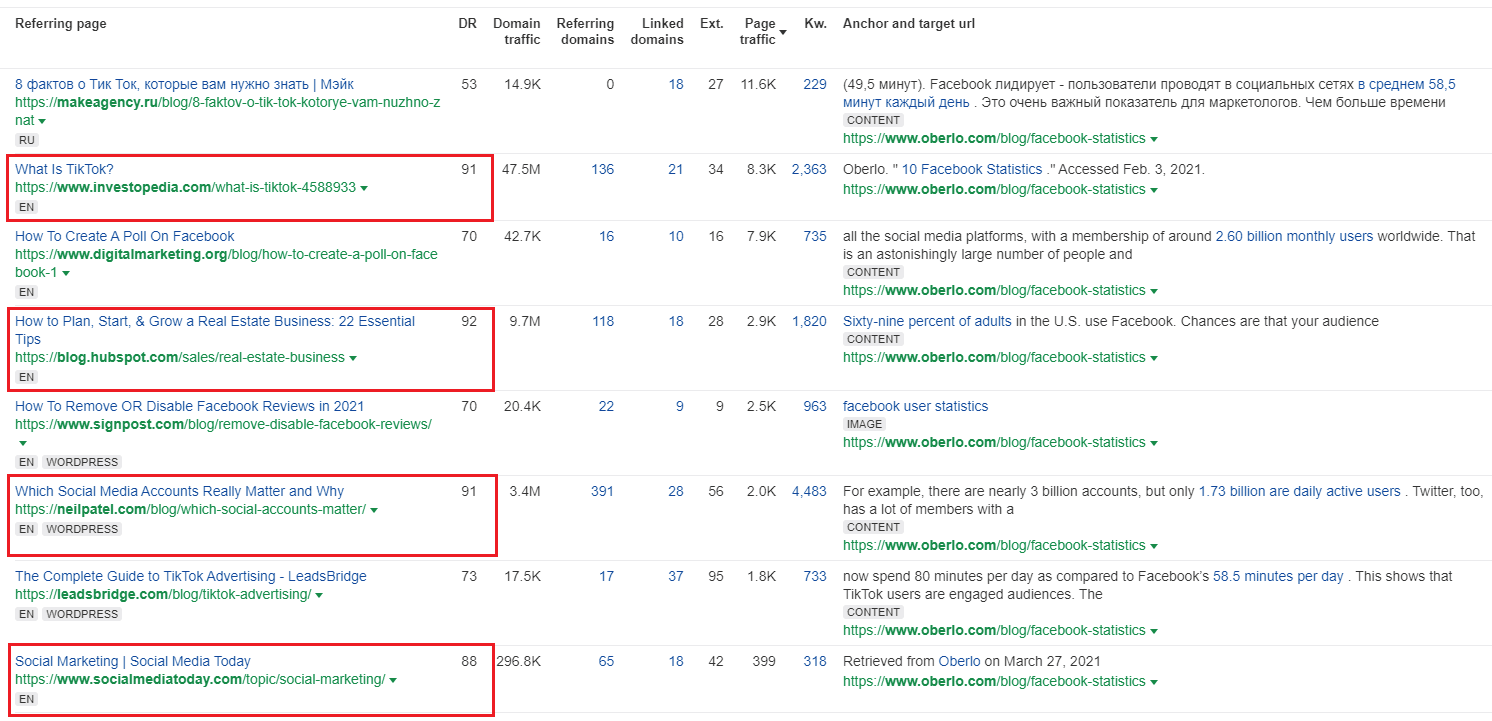1492x721 pixels.
Task: Click page traffic value 11.6K
Action: 758,84
